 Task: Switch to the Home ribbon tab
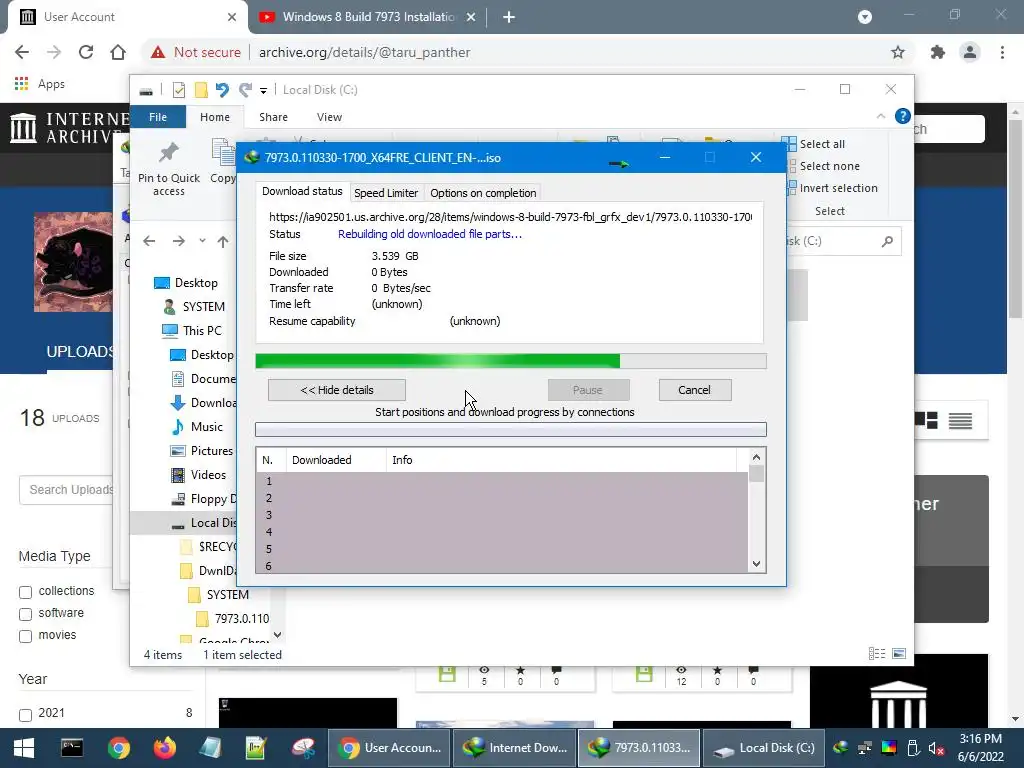coord(215,117)
